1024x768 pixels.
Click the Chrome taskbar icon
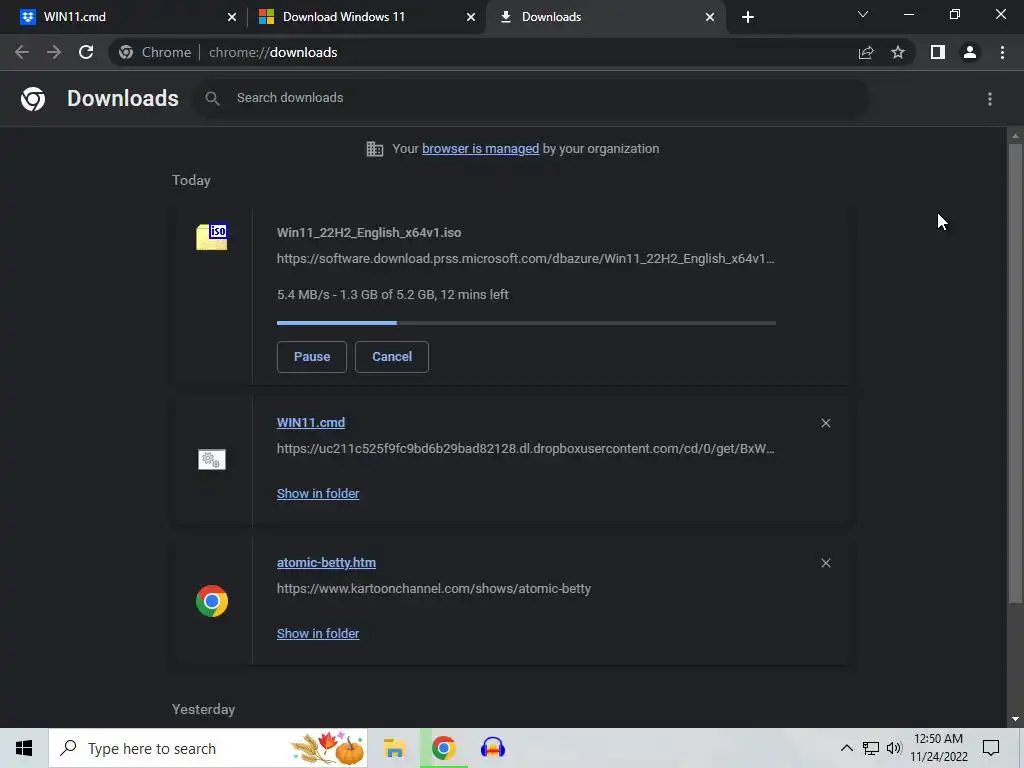tap(443, 748)
